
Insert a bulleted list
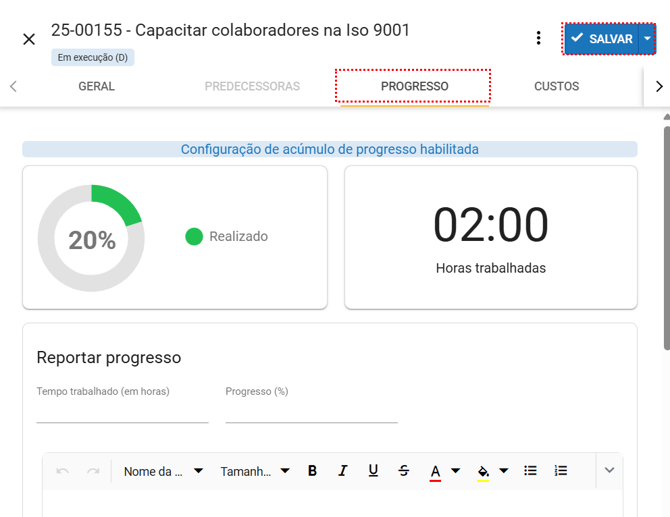pos(531,471)
